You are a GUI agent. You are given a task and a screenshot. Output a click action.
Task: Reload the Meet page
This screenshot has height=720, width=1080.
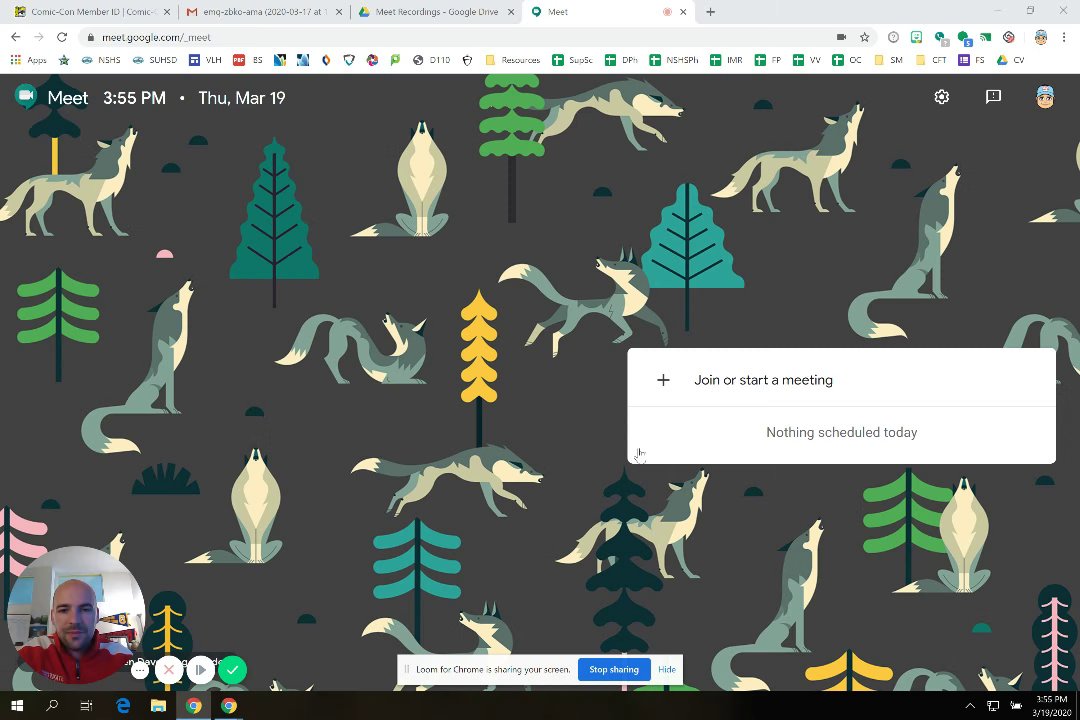point(62,37)
